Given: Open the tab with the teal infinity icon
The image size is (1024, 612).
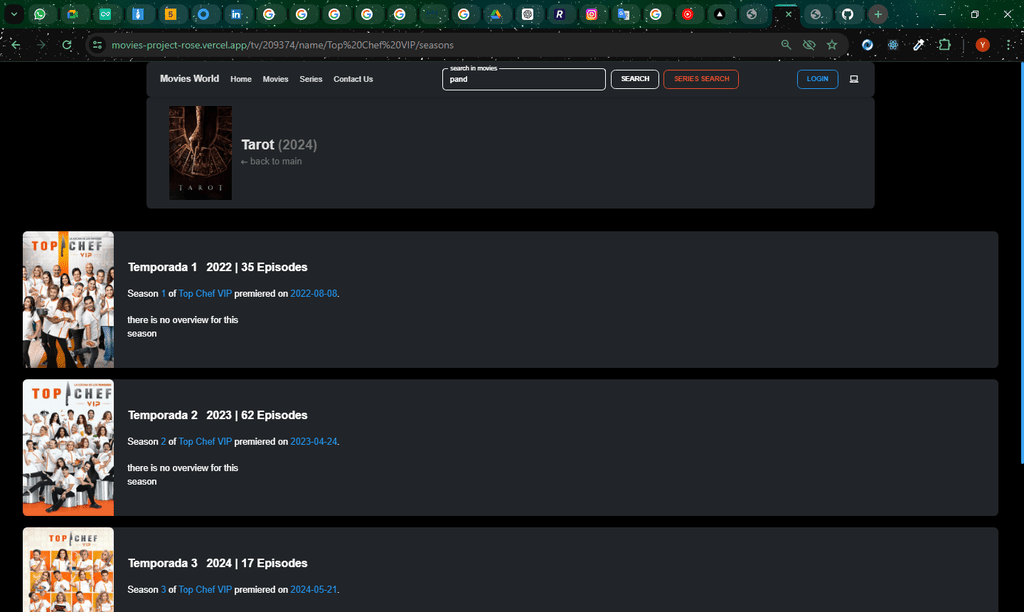Looking at the screenshot, I should (105, 14).
